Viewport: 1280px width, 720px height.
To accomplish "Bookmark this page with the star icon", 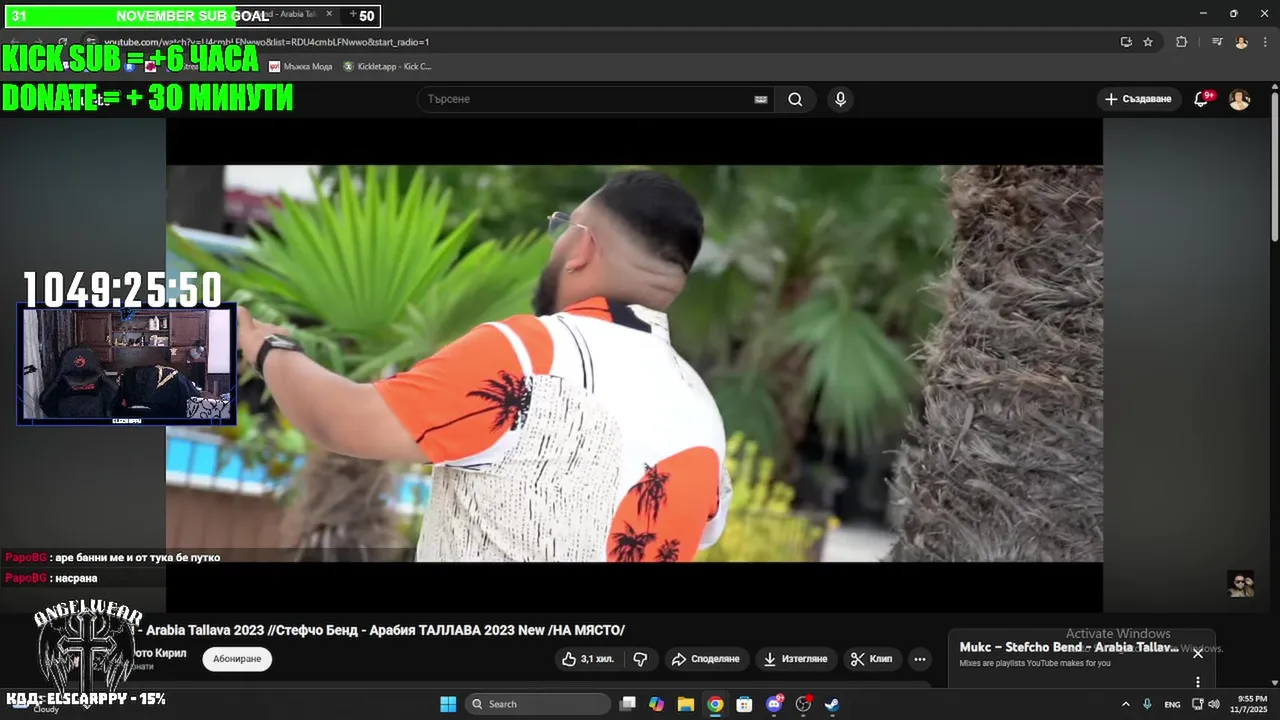I will click(1148, 42).
